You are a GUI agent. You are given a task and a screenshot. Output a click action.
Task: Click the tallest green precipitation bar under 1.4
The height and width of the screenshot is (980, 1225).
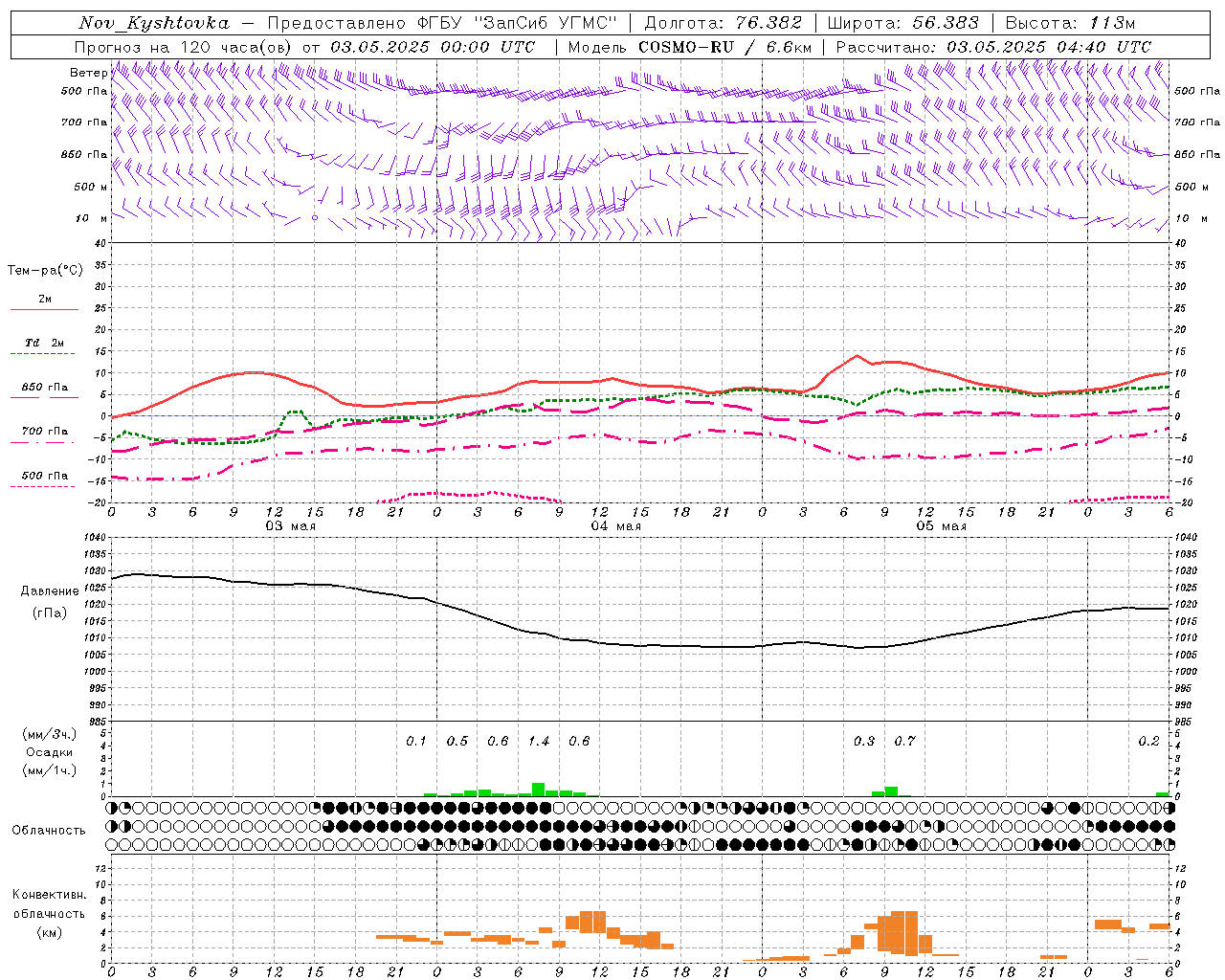pos(539,790)
